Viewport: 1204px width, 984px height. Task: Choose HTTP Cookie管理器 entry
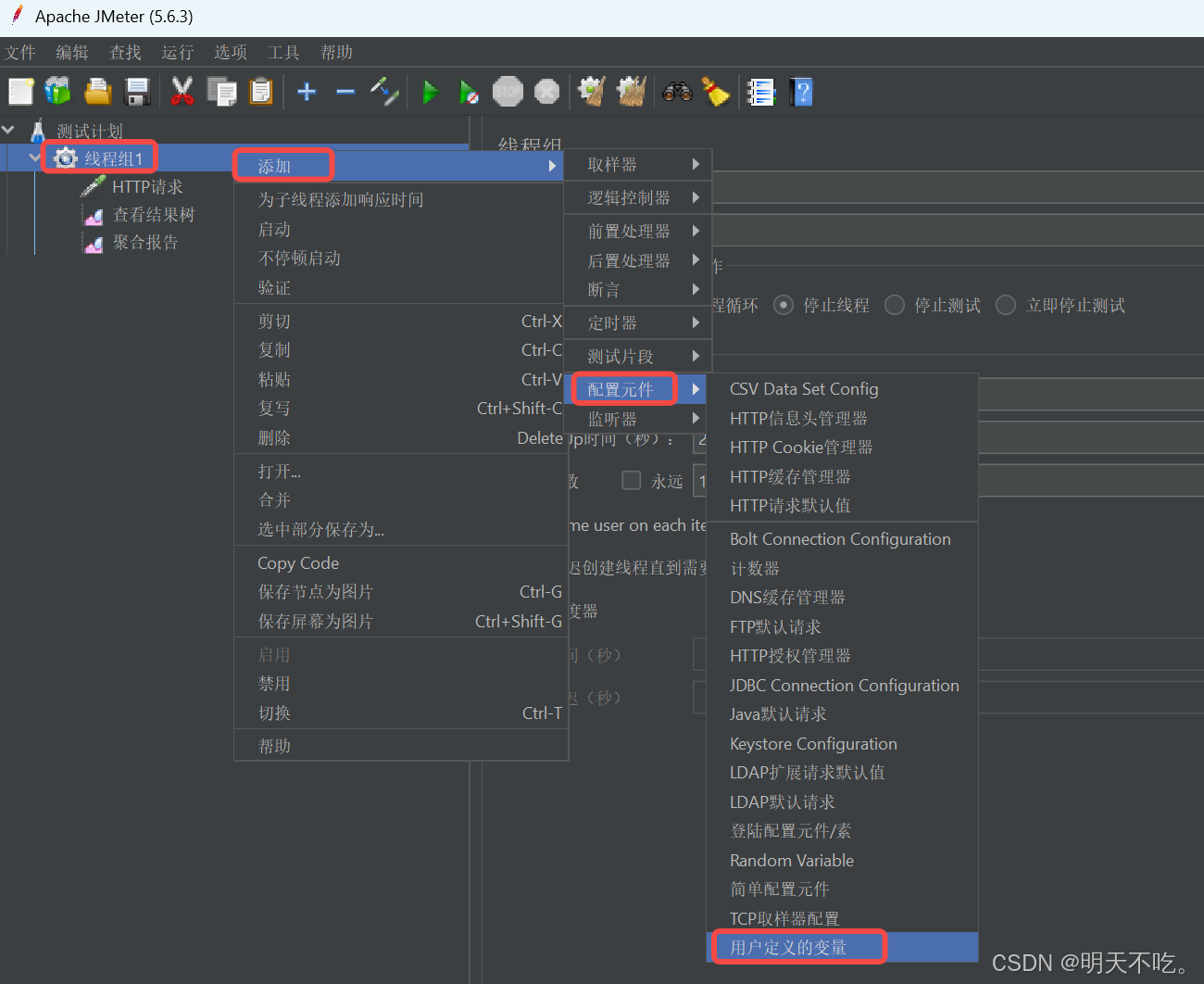point(843,448)
